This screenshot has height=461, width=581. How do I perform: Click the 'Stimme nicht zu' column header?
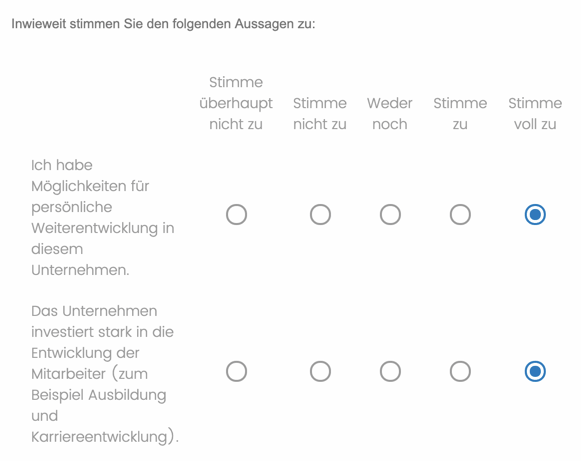click(320, 113)
